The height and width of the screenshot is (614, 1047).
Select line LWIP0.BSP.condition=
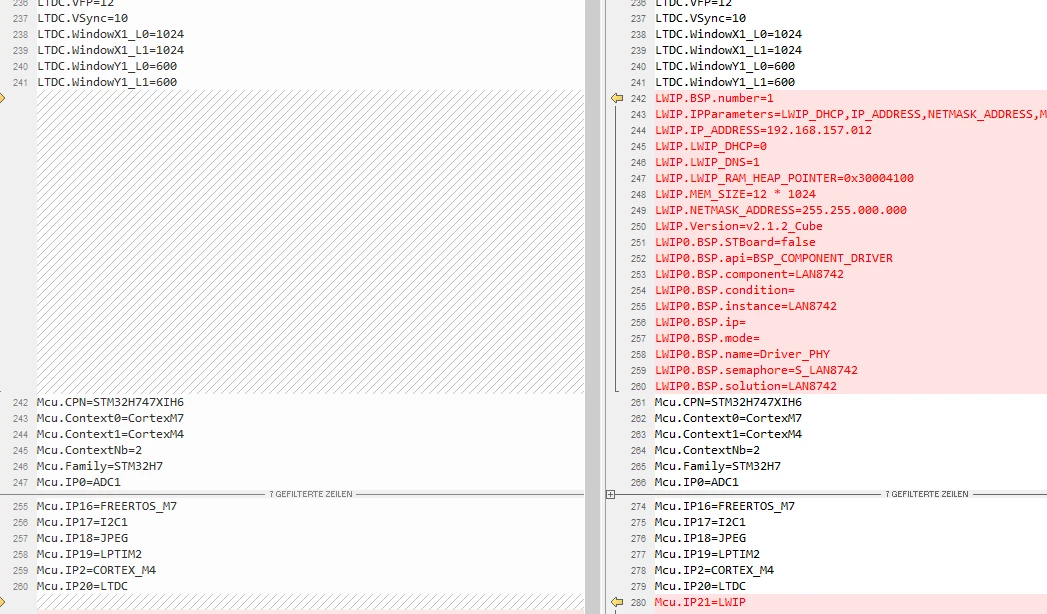(724, 290)
